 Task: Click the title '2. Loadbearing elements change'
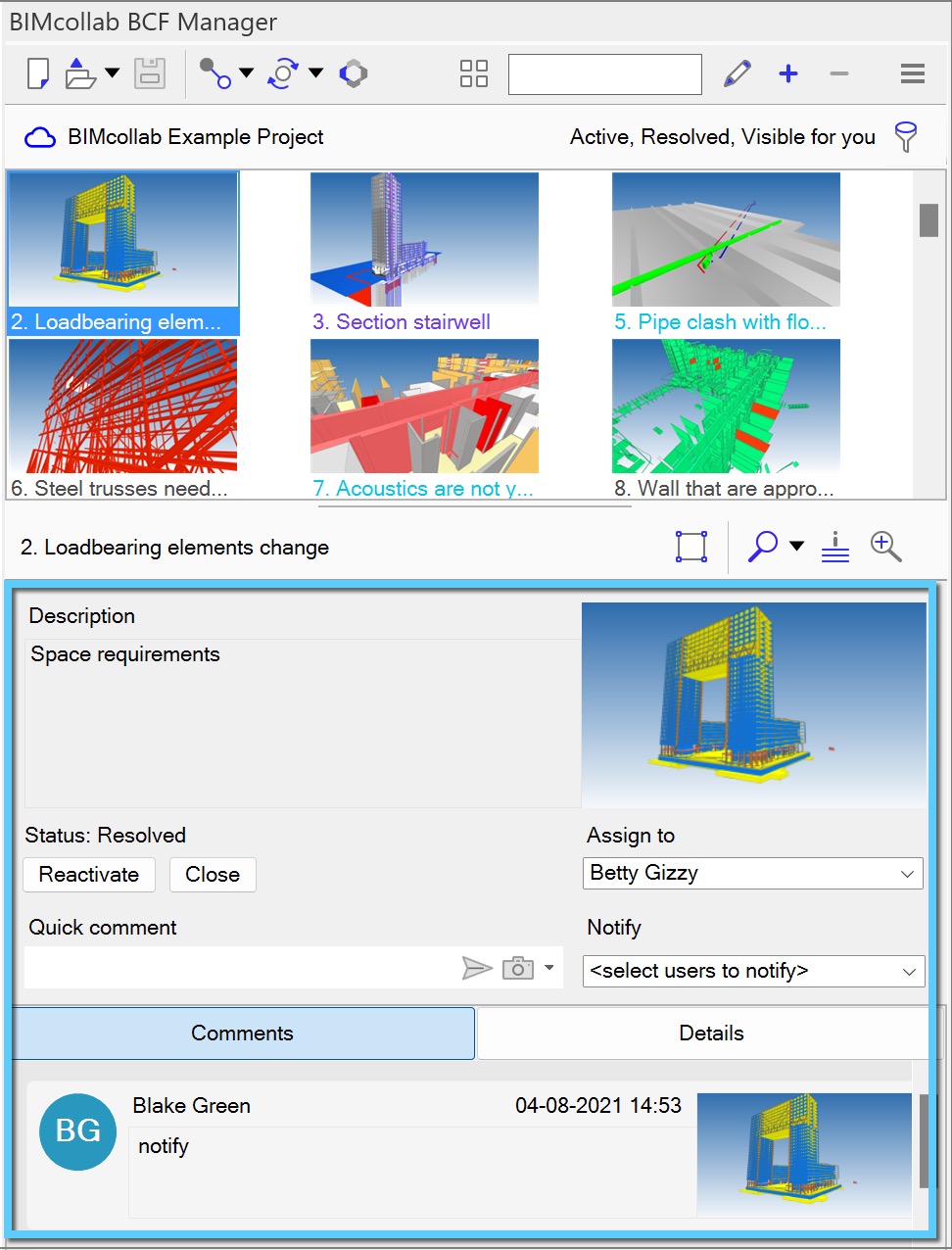(x=175, y=548)
